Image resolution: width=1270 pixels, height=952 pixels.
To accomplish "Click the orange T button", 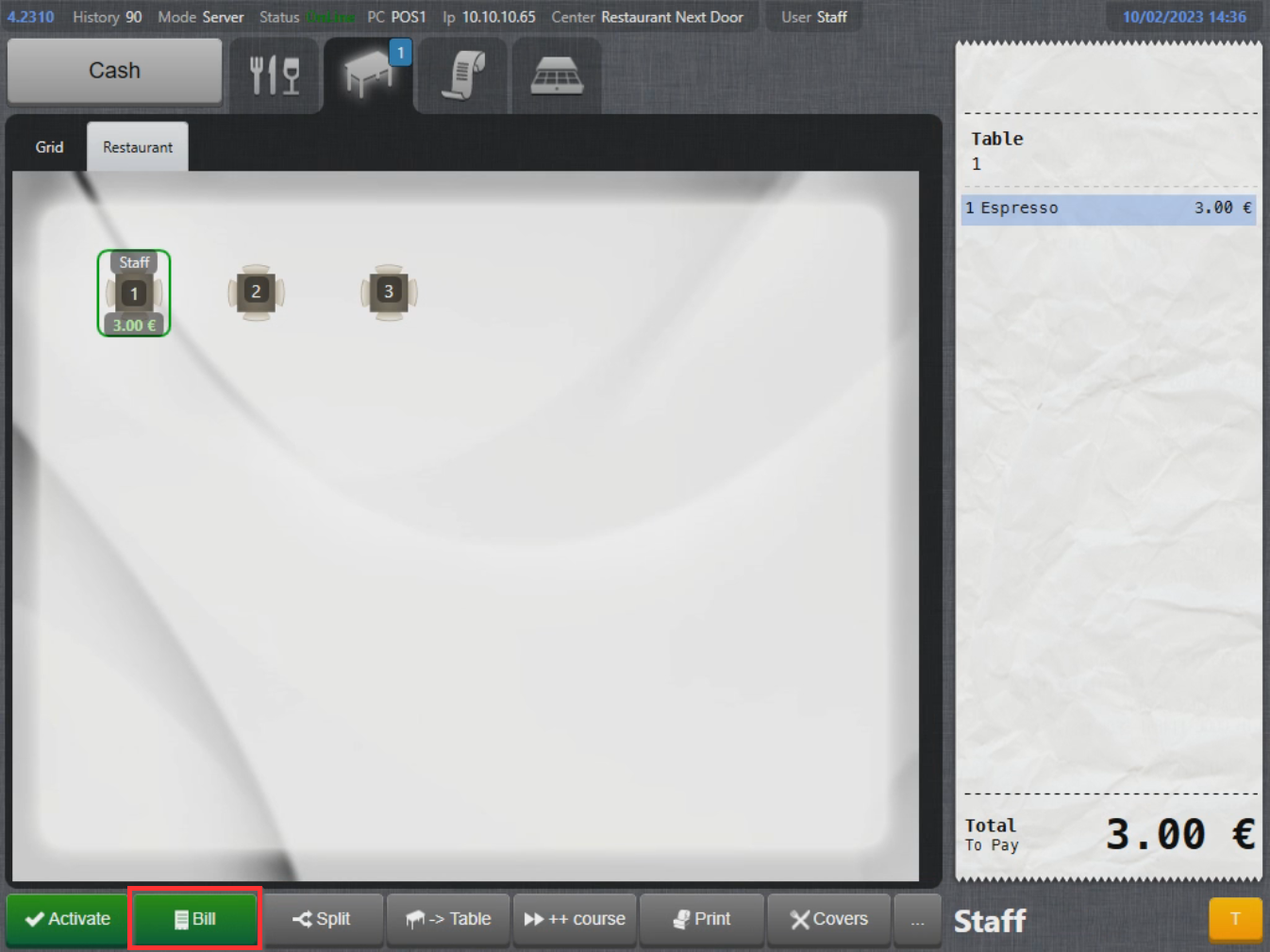I will tap(1235, 919).
